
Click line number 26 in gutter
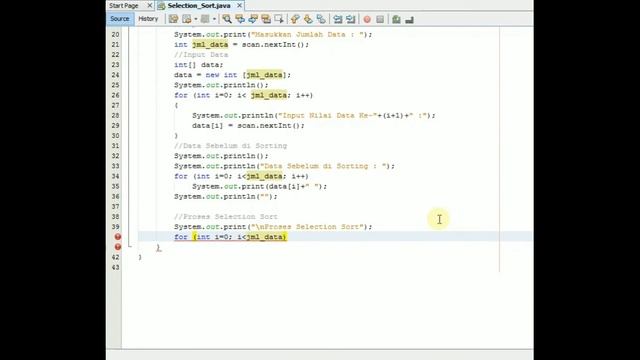116,95
